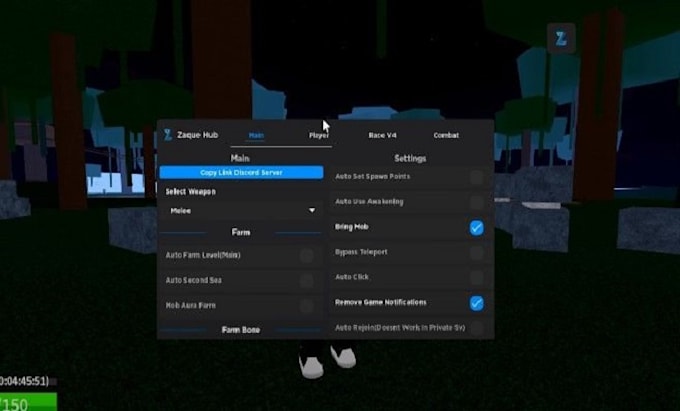This screenshot has width=680, height=411.
Task: Enable the Bypass Teleport checkbox
Action: [x=476, y=252]
